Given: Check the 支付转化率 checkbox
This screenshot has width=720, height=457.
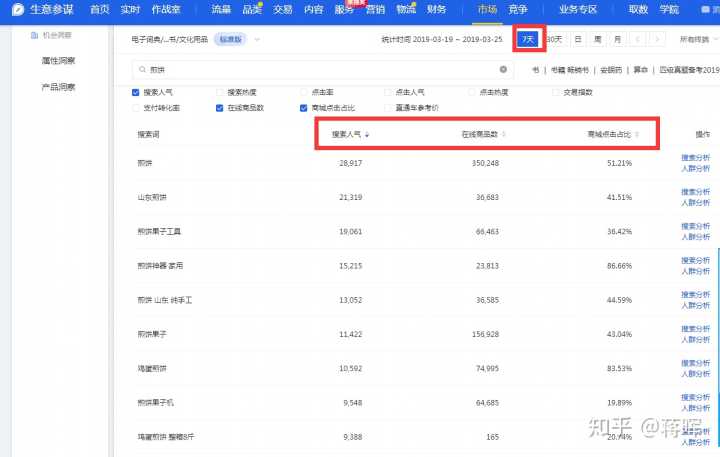Looking at the screenshot, I should point(136,107).
